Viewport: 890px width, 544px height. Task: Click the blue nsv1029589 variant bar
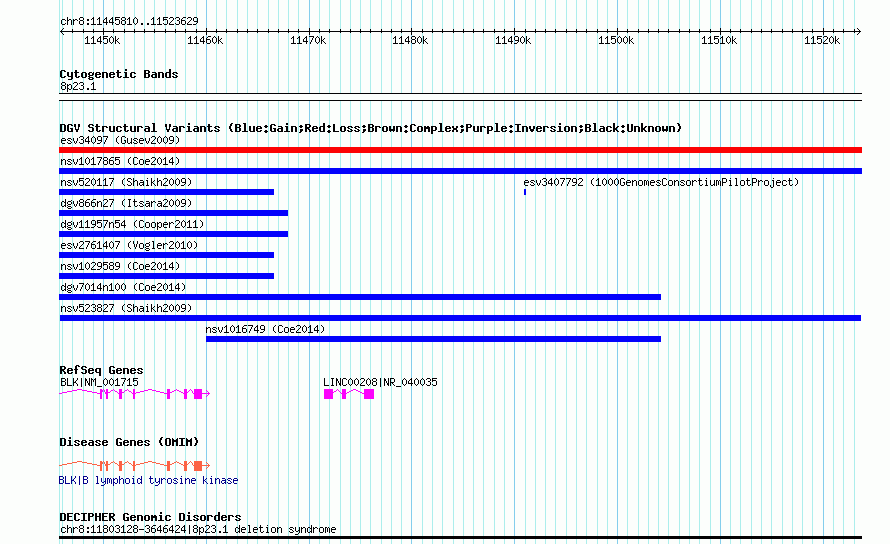(x=166, y=276)
